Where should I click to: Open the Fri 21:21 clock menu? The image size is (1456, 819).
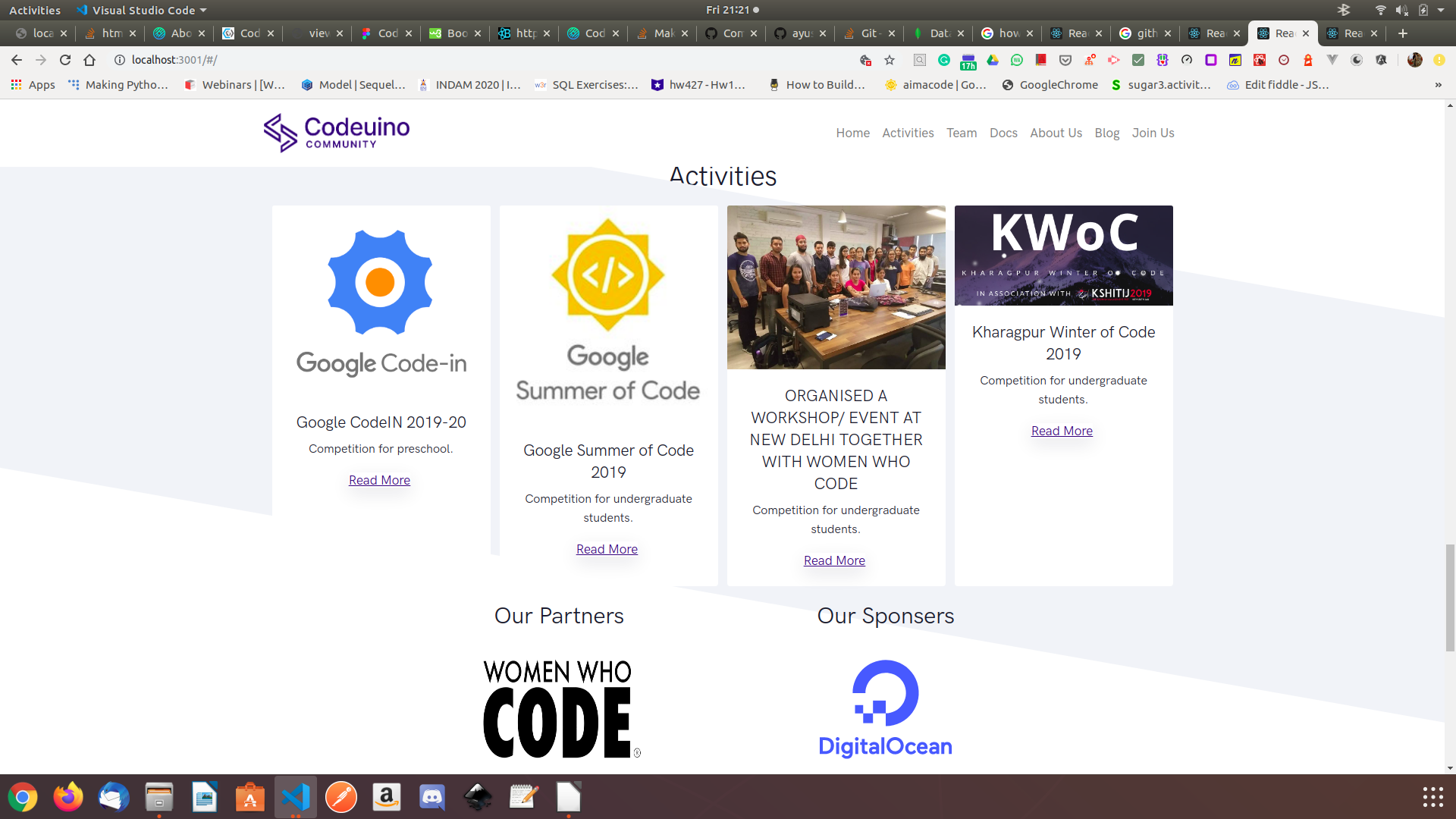point(732,10)
